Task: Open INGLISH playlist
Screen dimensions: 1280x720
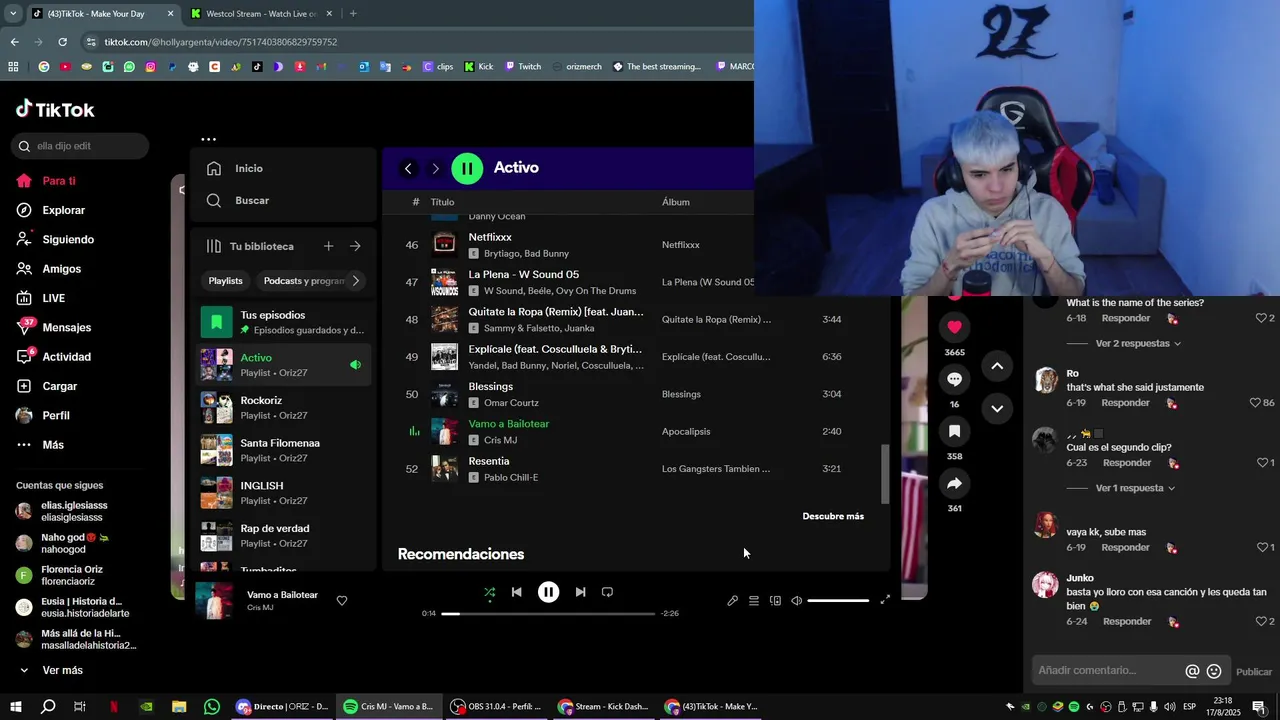Action: point(283,493)
